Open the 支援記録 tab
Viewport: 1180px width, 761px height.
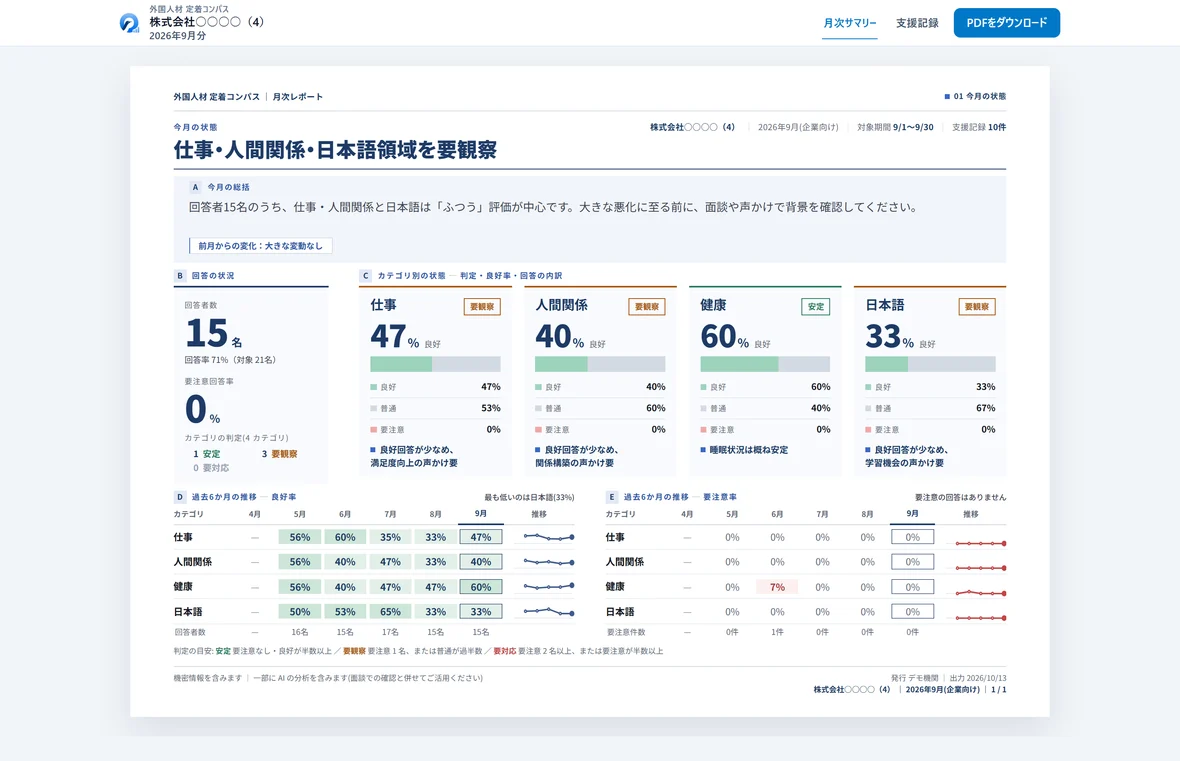(917, 23)
